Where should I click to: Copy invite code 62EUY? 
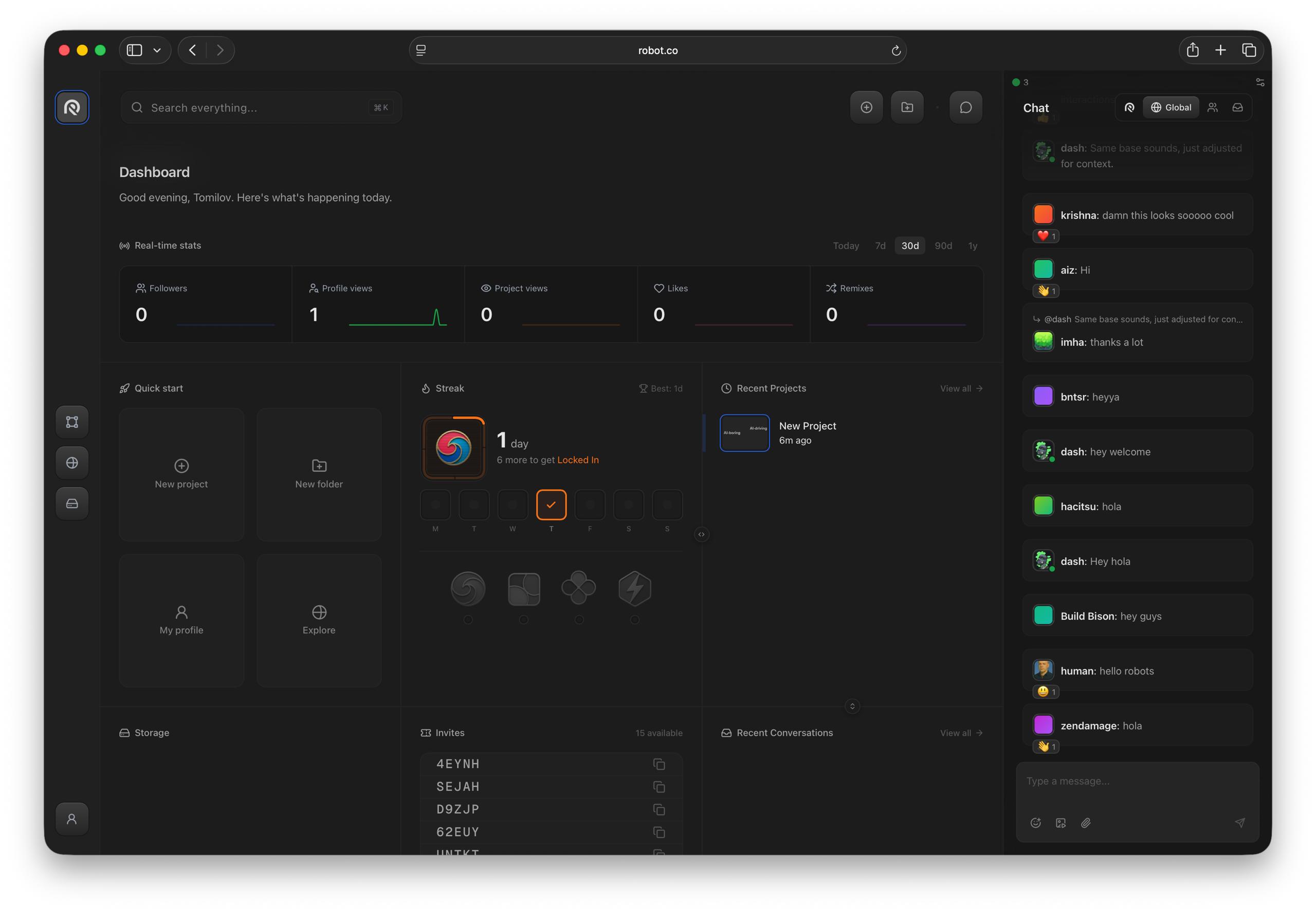[x=659, y=832]
